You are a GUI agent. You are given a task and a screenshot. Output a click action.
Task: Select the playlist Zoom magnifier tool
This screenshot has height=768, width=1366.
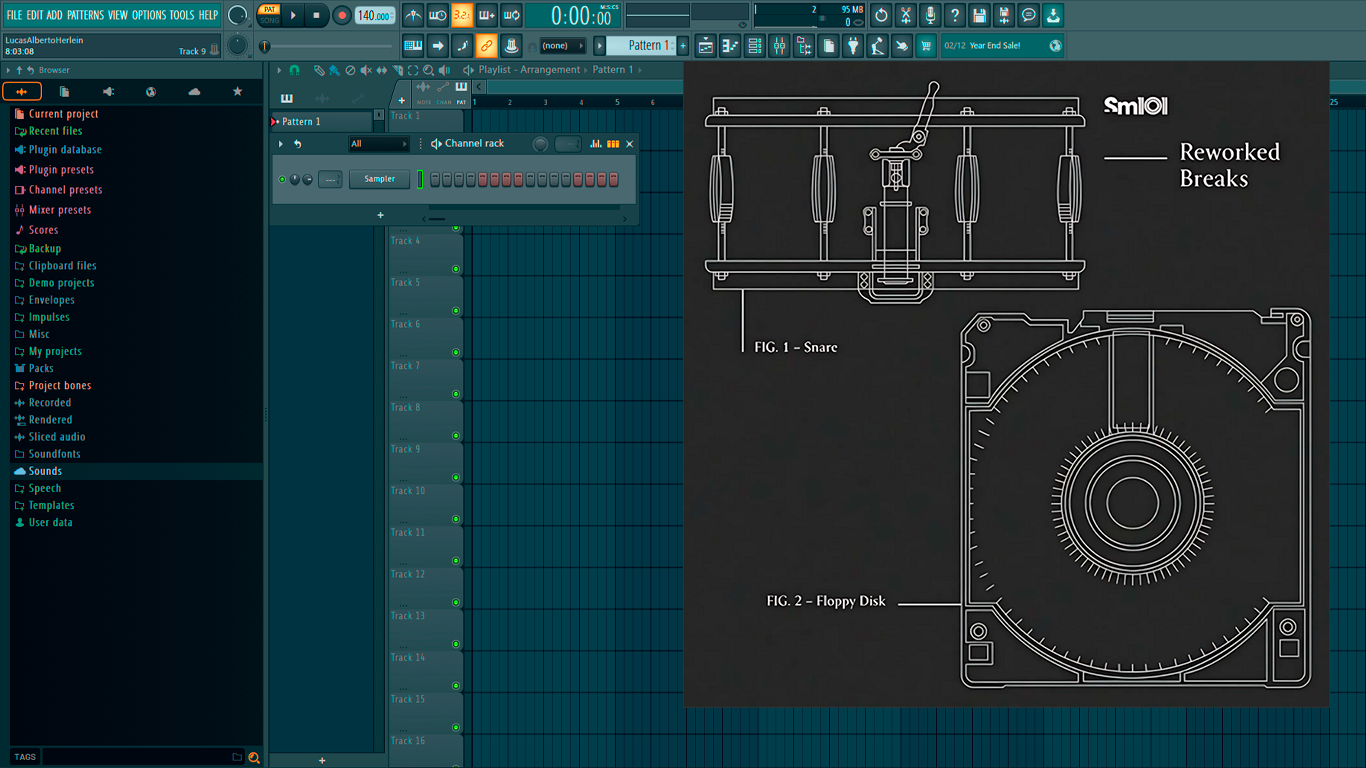coord(428,70)
